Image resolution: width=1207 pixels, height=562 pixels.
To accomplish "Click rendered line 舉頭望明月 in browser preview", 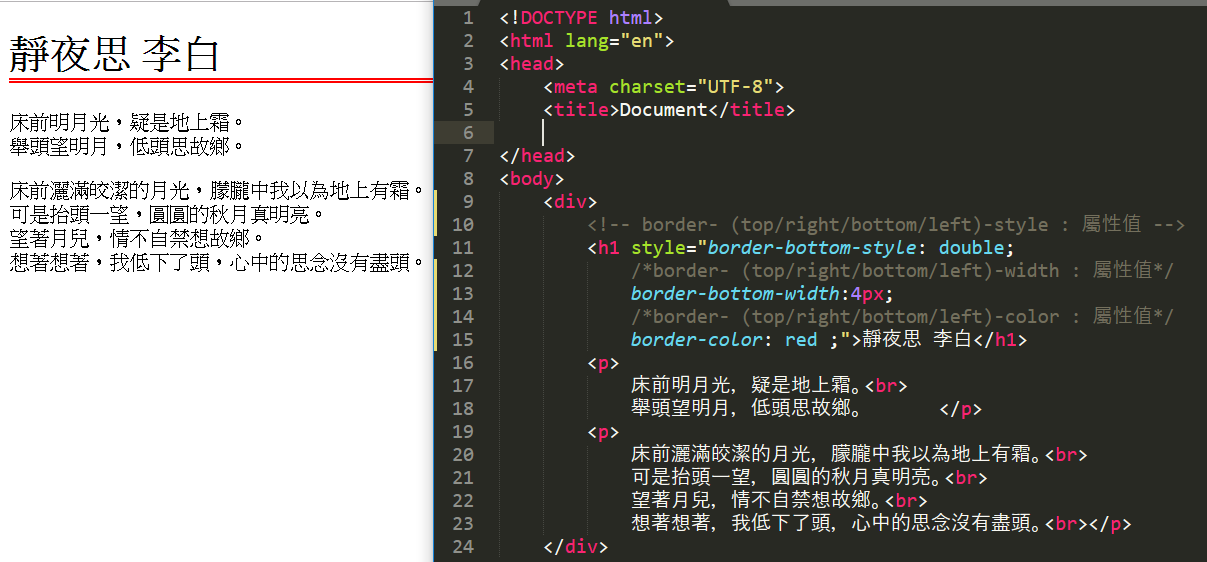I will click(x=127, y=146).
